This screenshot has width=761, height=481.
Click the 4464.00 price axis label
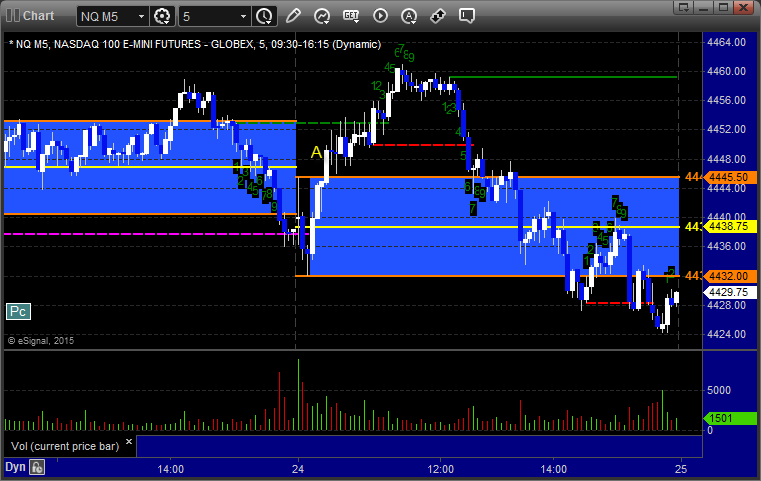(x=727, y=42)
